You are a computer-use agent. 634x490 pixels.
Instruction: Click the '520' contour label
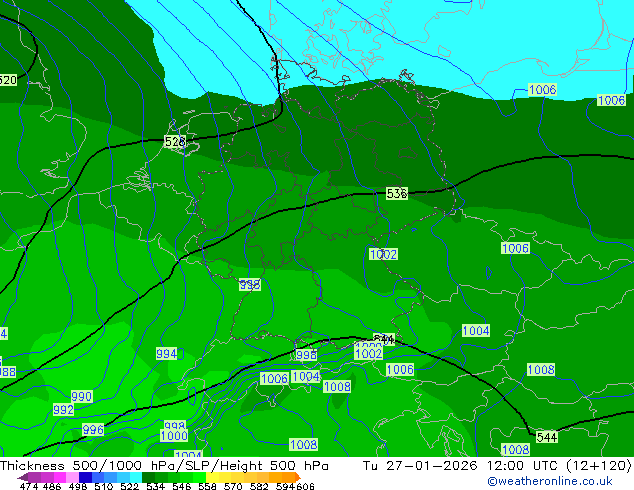[8, 80]
